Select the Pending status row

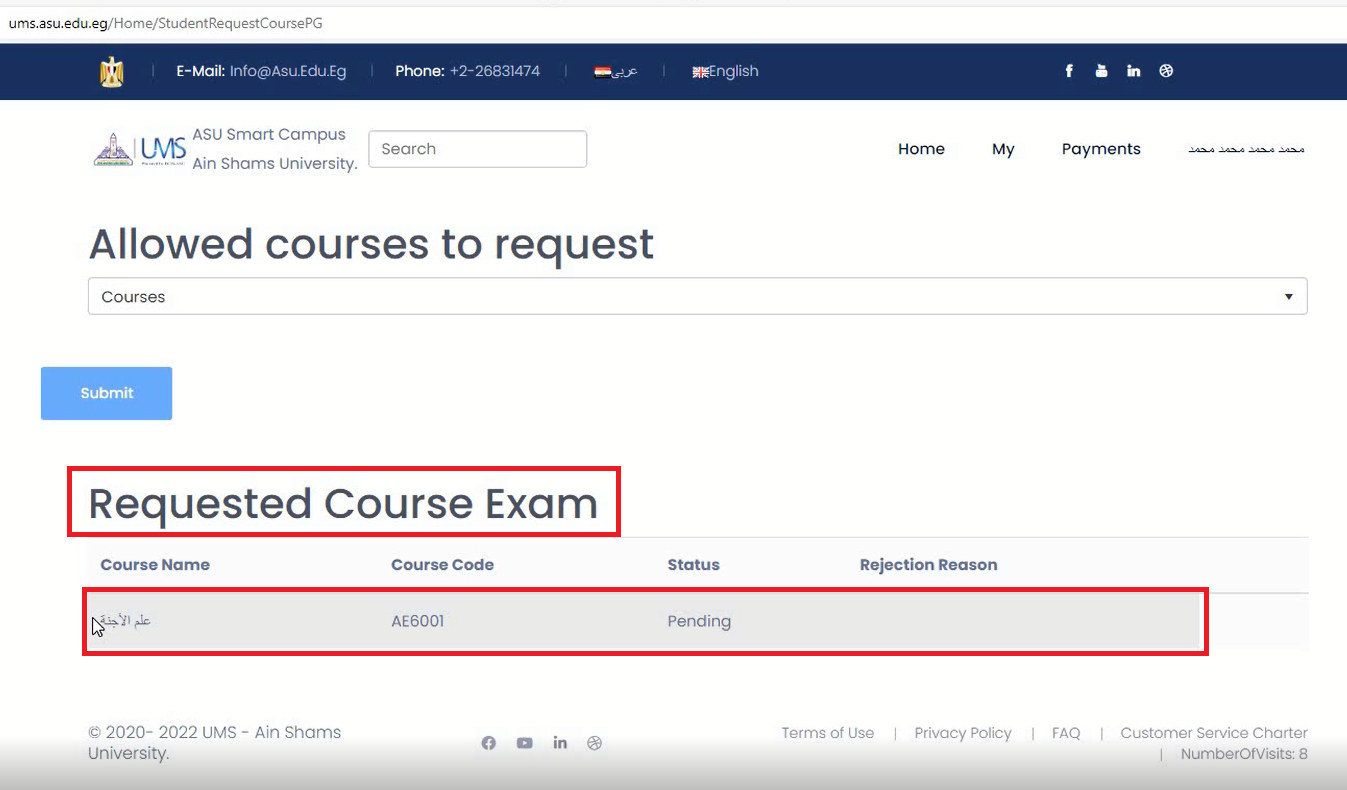(x=698, y=621)
